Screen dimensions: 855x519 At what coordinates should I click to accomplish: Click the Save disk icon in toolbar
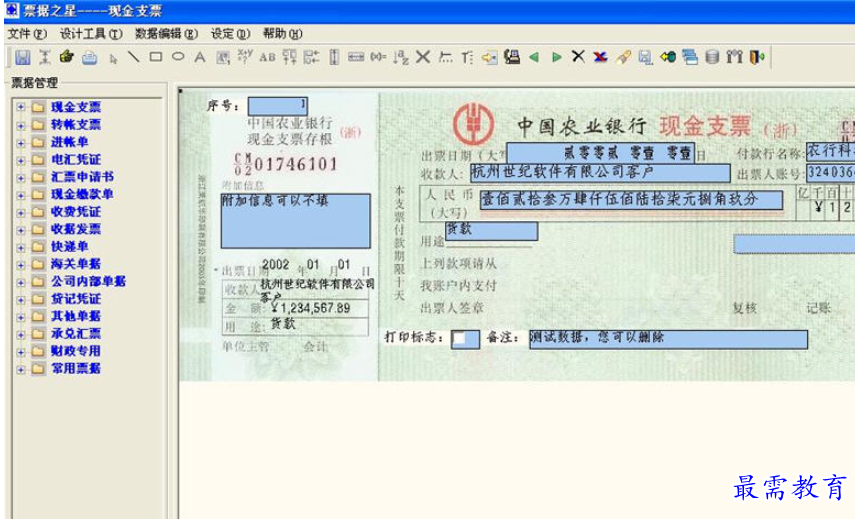22,57
